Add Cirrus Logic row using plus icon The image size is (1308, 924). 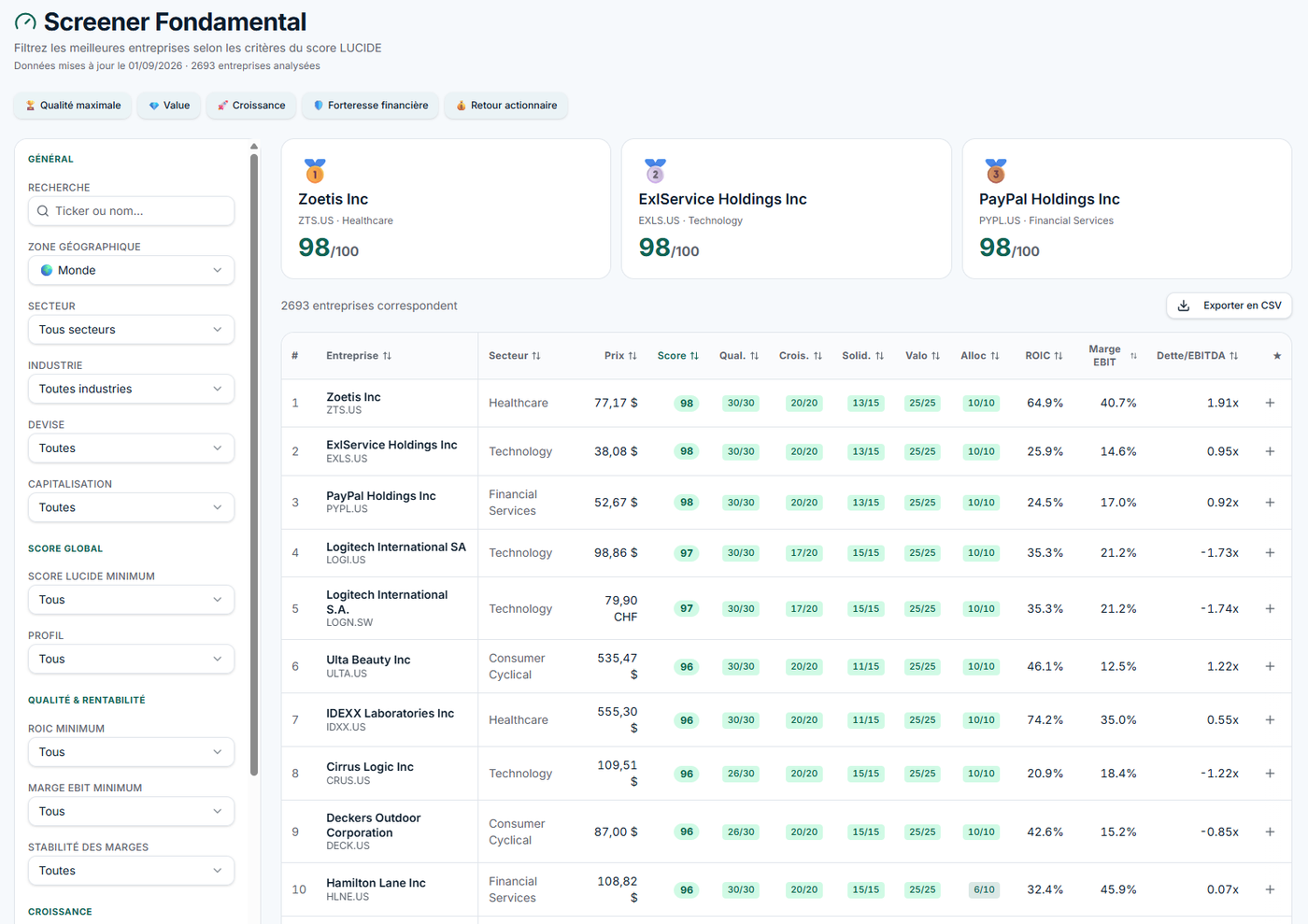(1270, 774)
